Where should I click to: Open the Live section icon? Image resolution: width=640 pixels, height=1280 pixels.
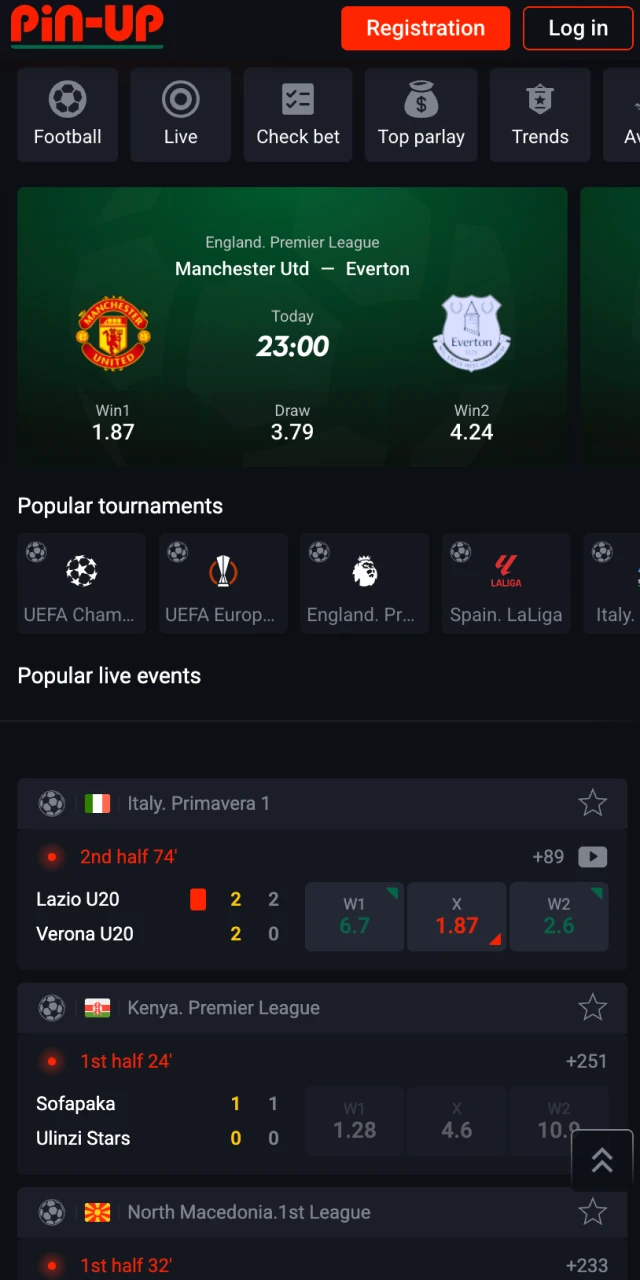181,101
